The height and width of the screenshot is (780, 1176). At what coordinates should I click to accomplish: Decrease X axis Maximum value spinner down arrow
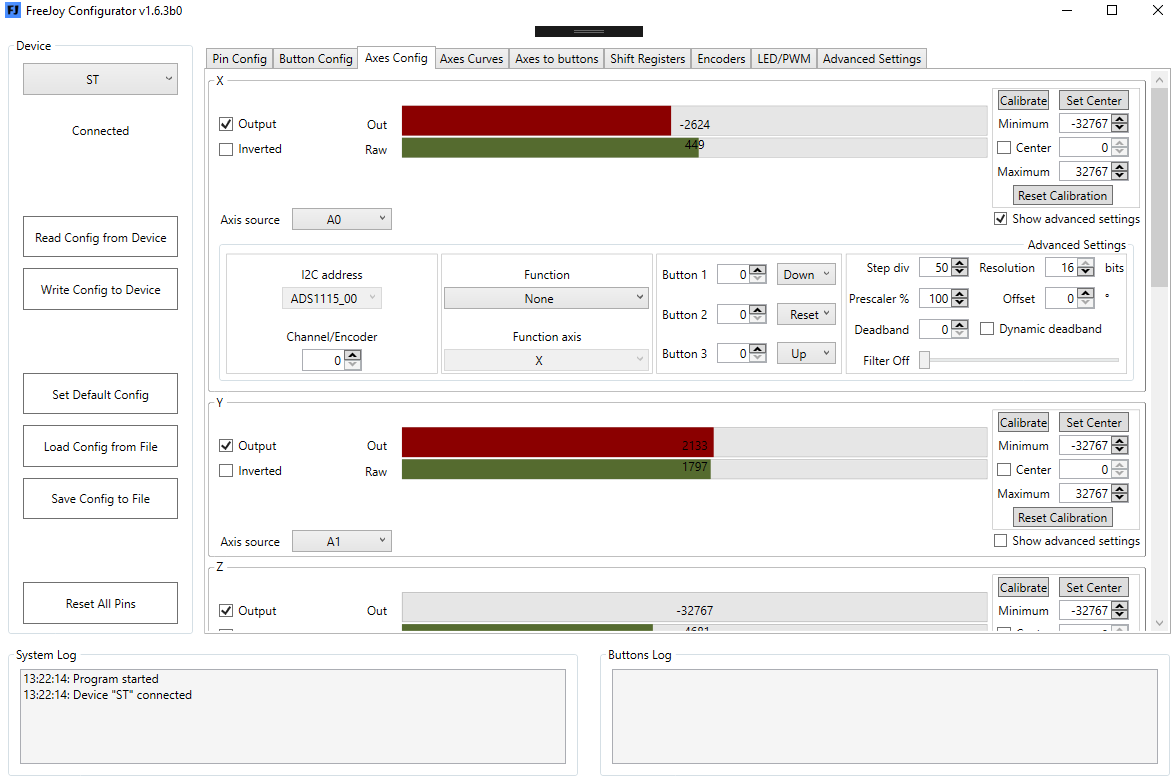point(1120,176)
